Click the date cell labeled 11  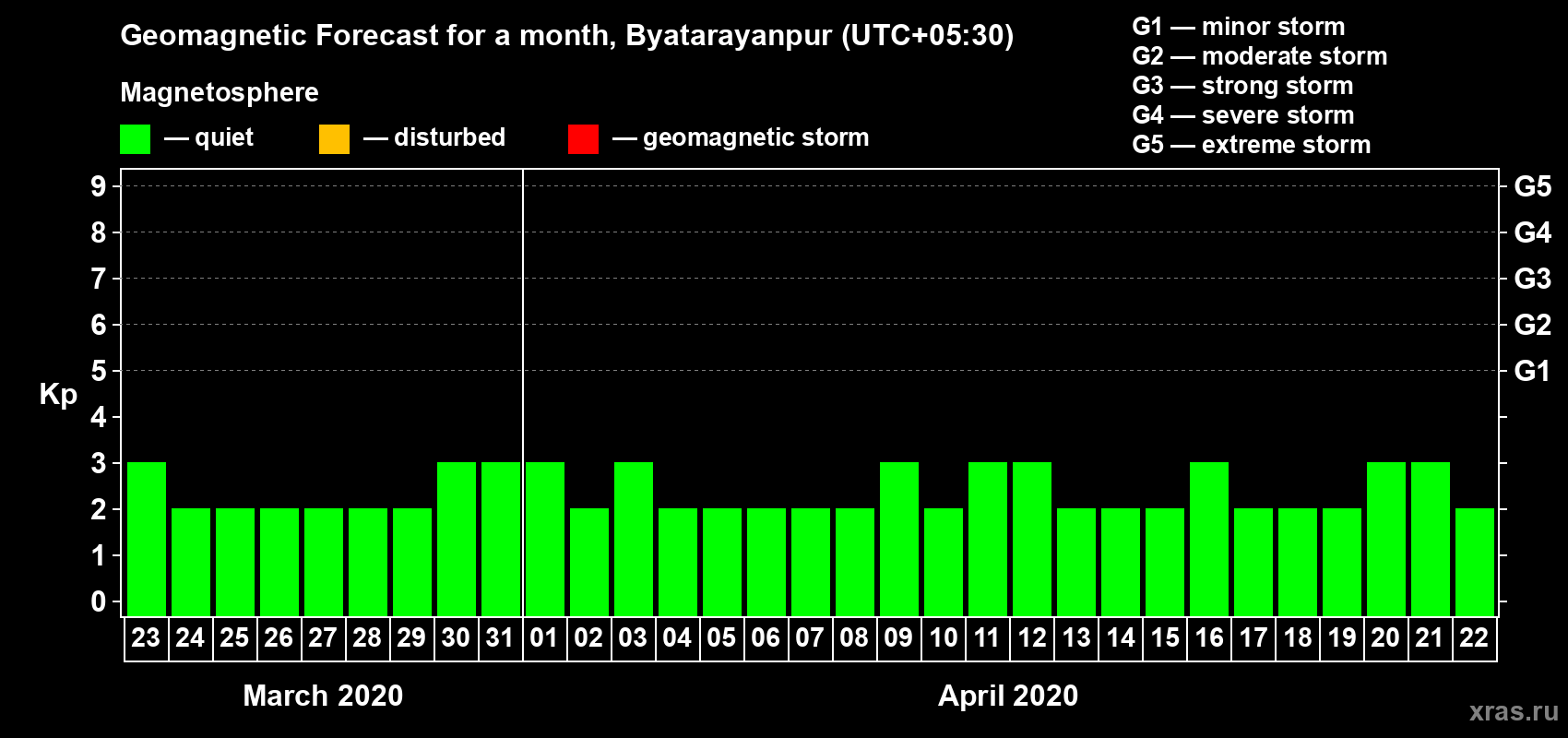pos(987,638)
